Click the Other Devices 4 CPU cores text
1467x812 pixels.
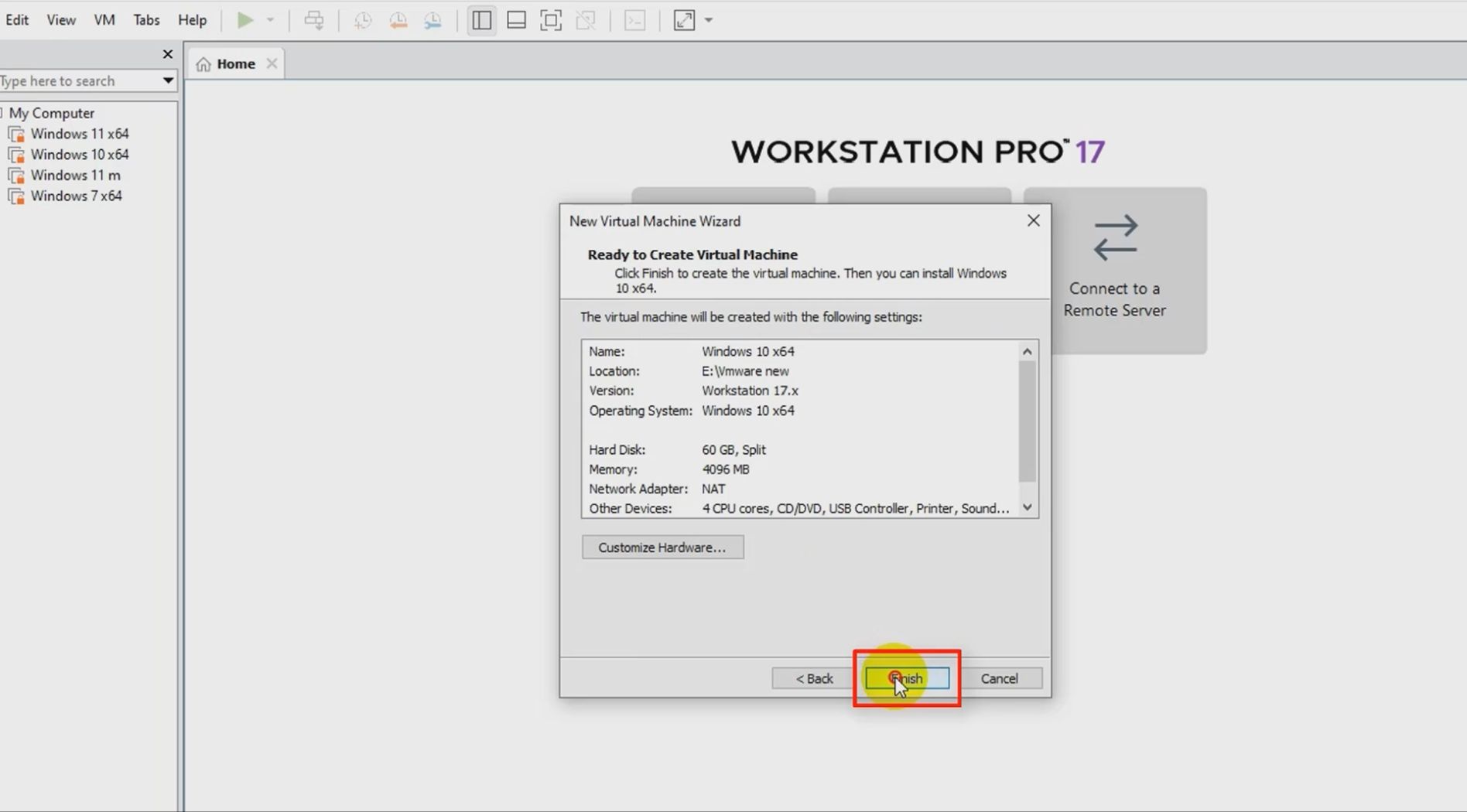pos(856,509)
